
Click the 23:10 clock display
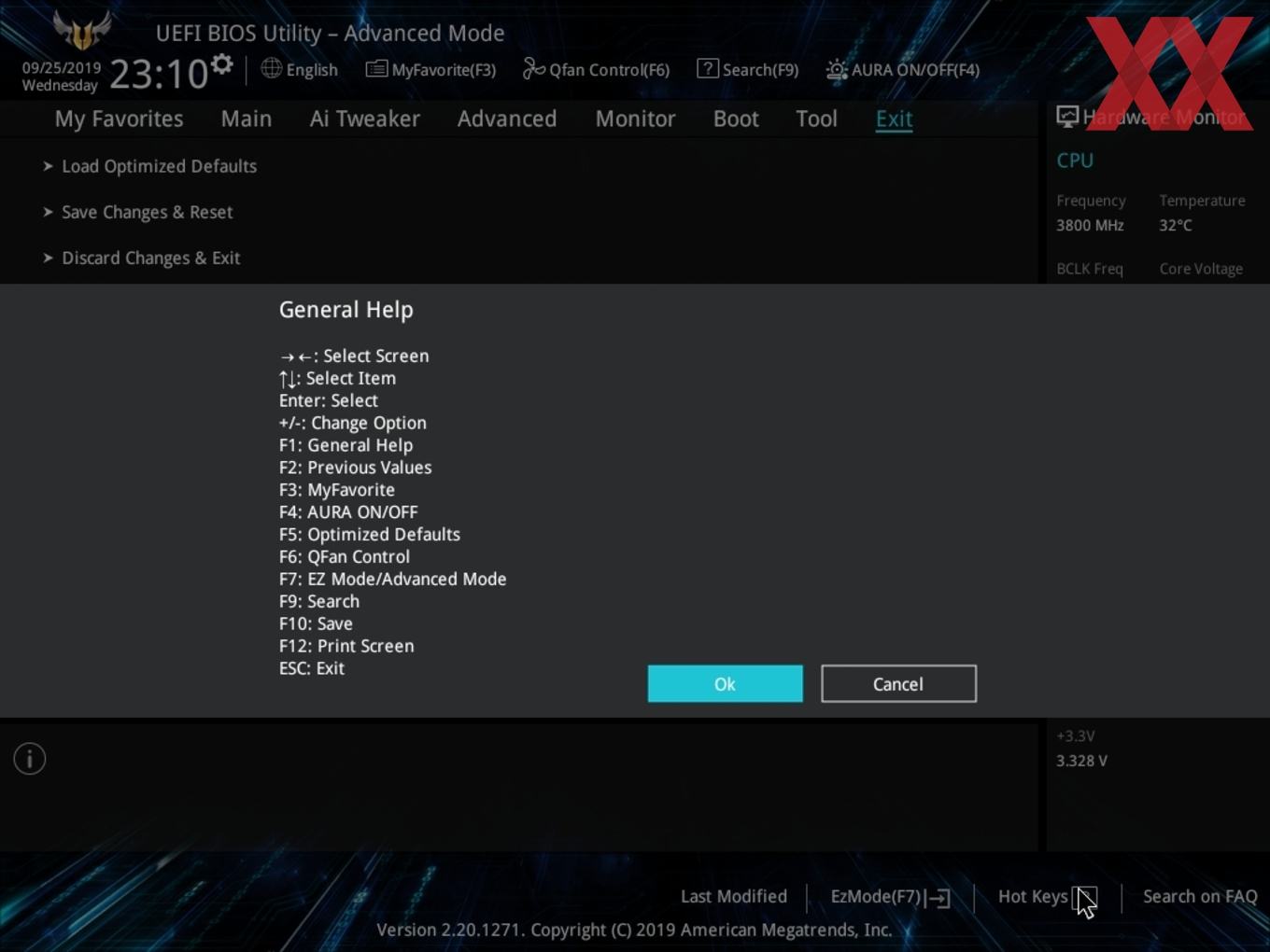pyautogui.click(x=159, y=74)
